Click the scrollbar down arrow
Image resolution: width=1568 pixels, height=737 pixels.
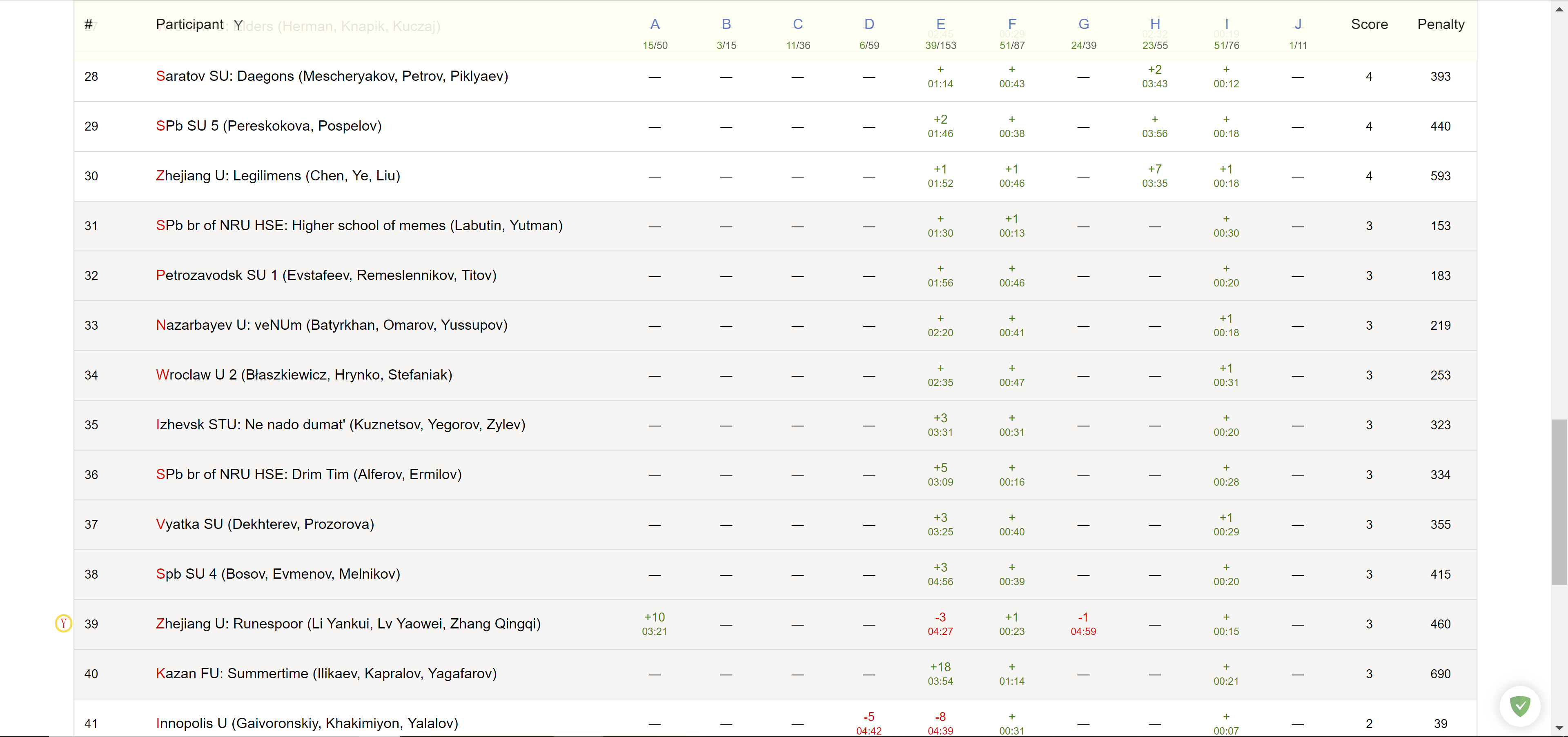1559,727
